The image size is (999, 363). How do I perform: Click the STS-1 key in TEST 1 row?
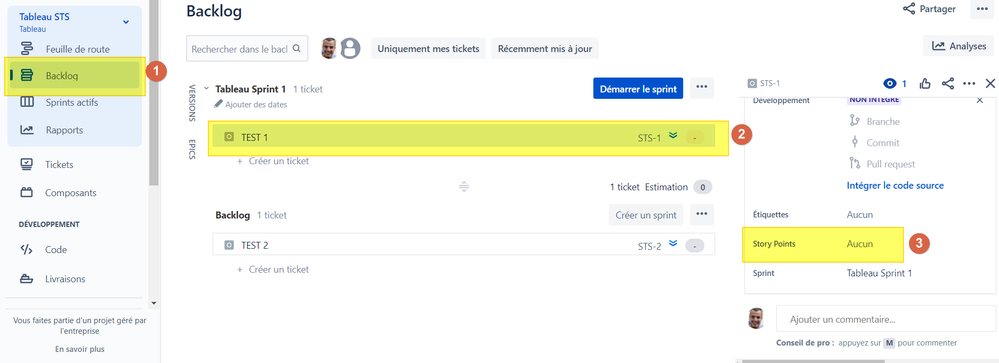click(x=650, y=137)
